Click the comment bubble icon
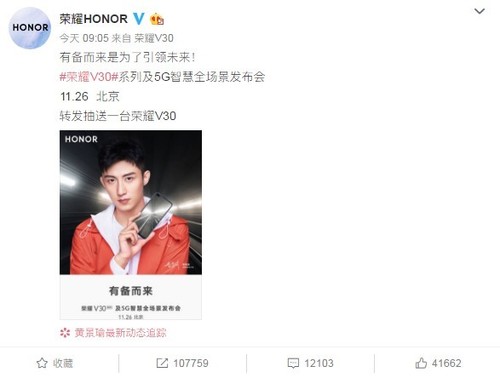This screenshot has height=378, width=500. pos(293,363)
